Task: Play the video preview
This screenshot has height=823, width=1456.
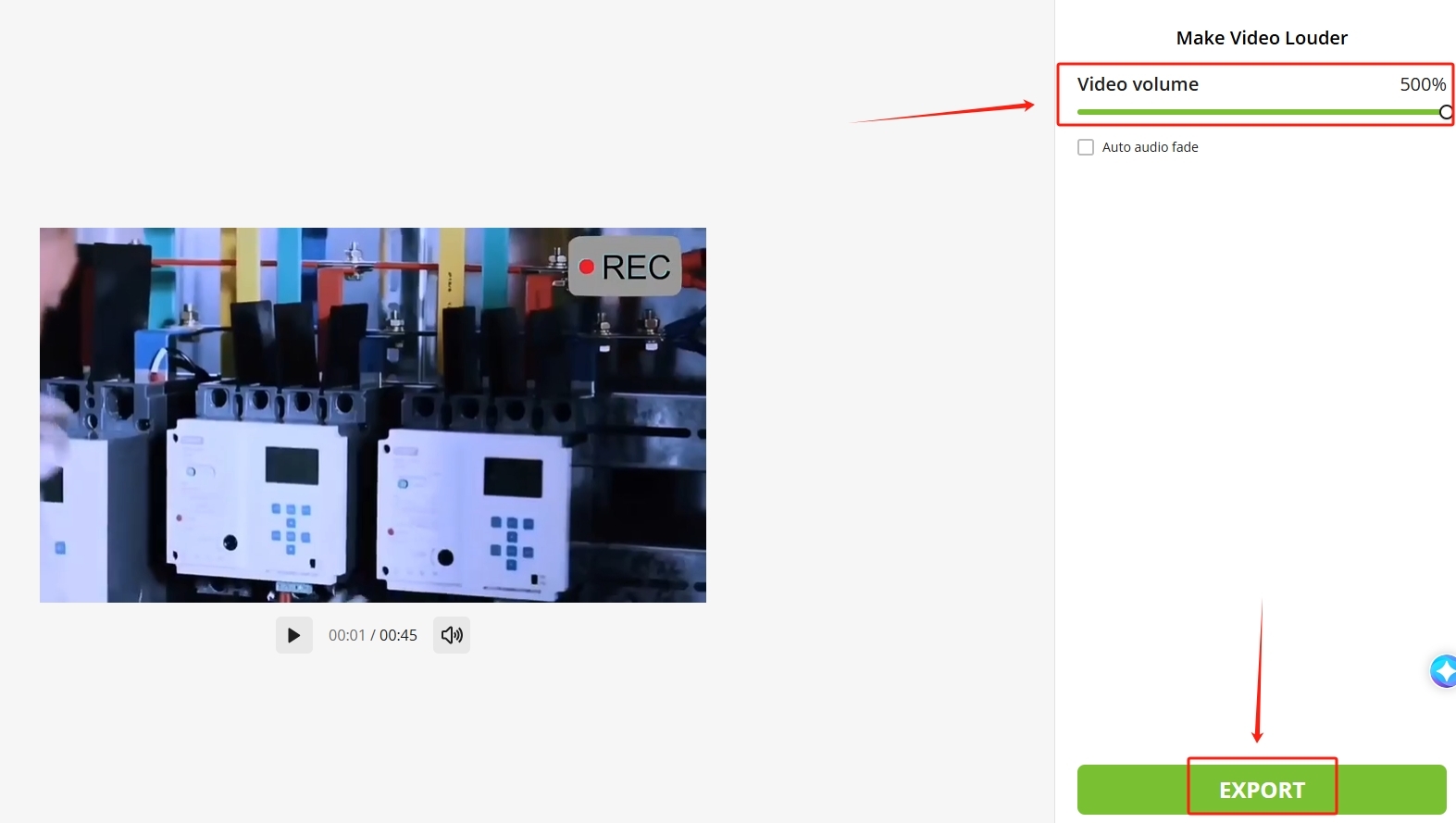Action: click(293, 635)
